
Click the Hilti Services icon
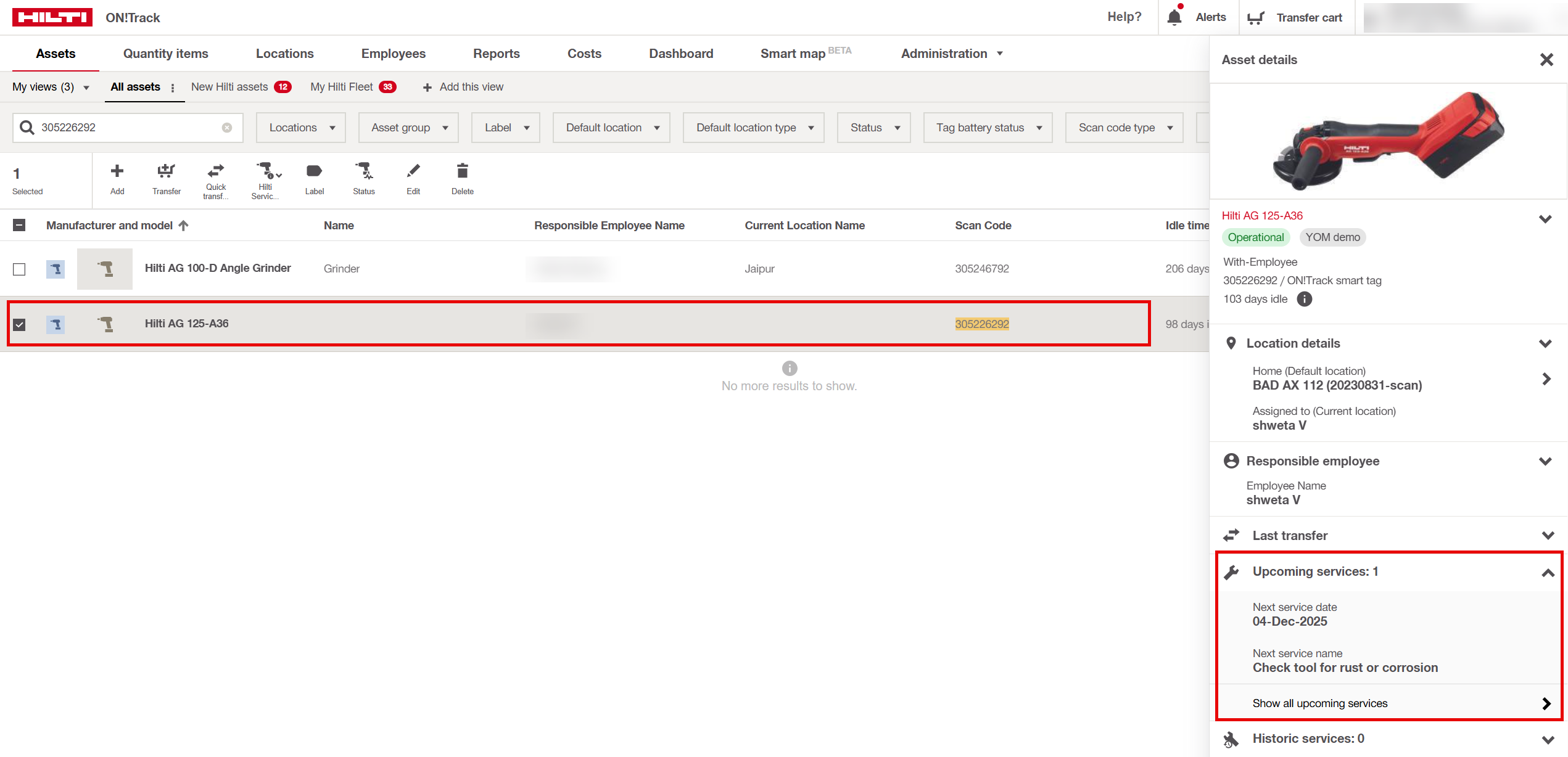(x=265, y=171)
